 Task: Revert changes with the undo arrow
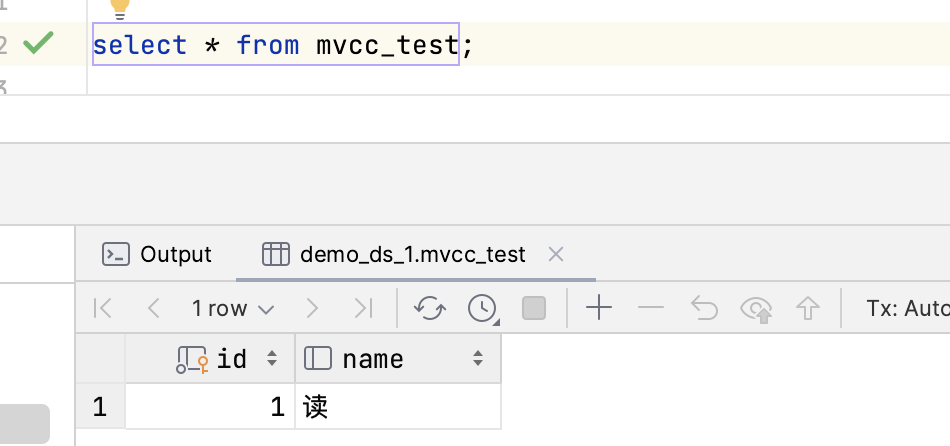click(704, 308)
